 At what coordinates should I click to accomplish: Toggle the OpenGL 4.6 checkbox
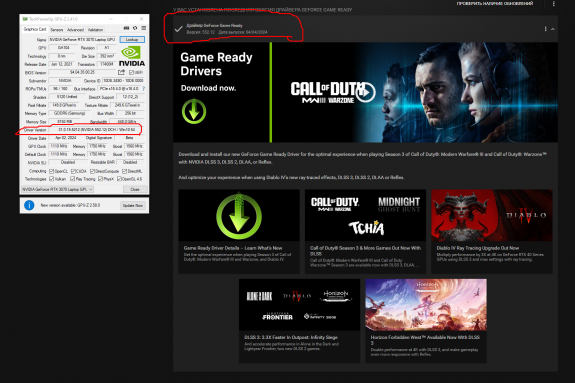coord(119,179)
